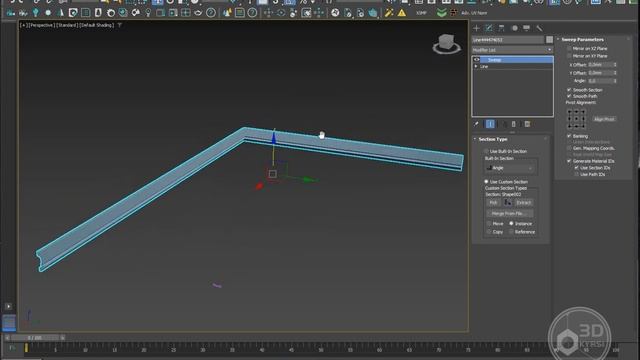Enable Mirror on XZ Plane checkbox
The width and height of the screenshot is (640, 360).
tap(569, 49)
